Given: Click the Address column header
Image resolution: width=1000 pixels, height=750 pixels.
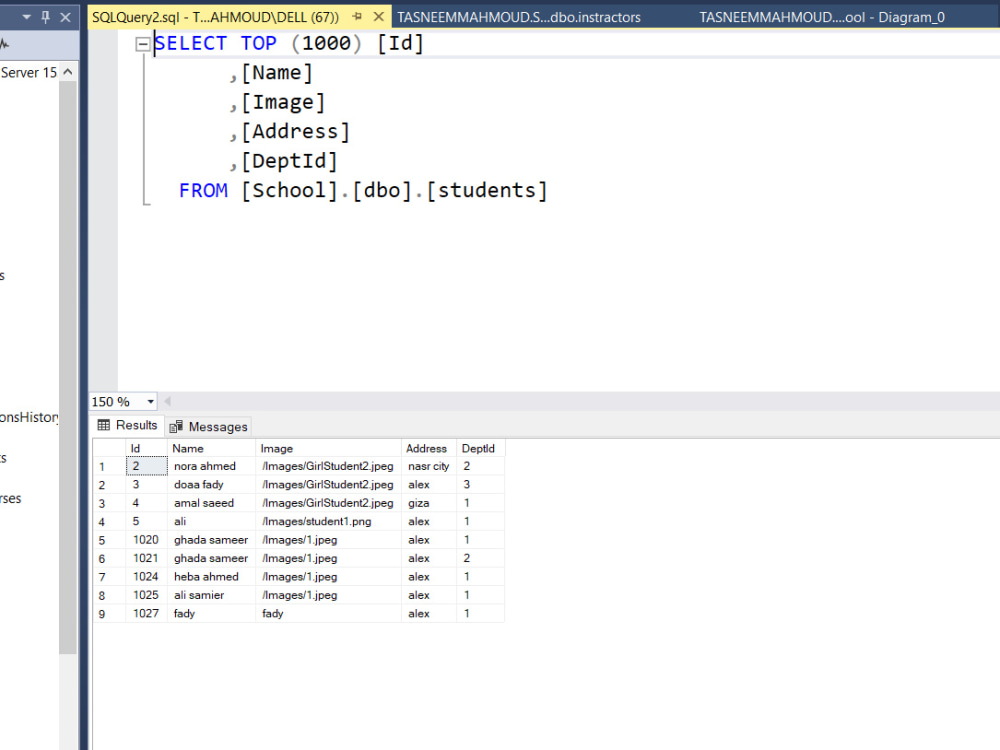Looking at the screenshot, I should coord(429,448).
